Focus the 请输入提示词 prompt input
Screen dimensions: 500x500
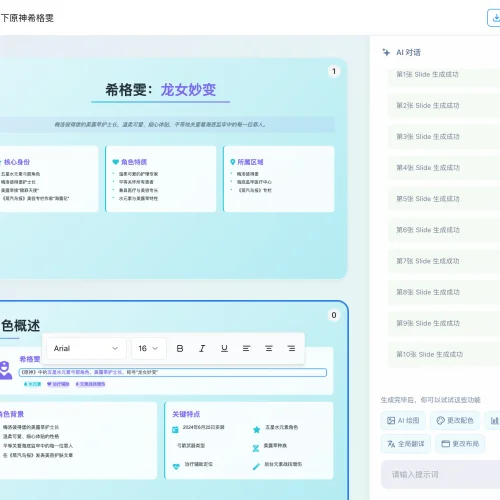[x=440, y=474]
